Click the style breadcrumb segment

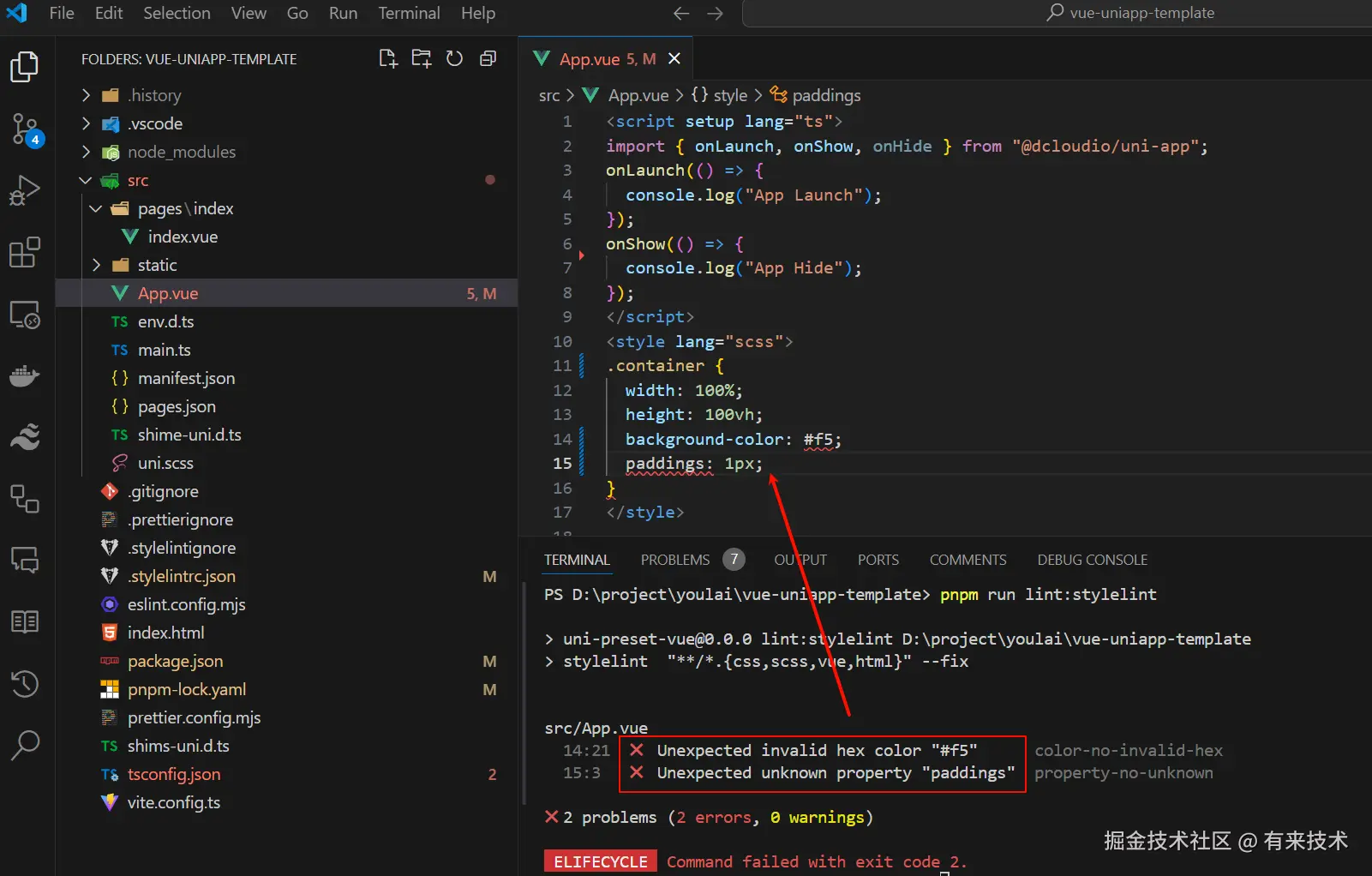pos(729,95)
